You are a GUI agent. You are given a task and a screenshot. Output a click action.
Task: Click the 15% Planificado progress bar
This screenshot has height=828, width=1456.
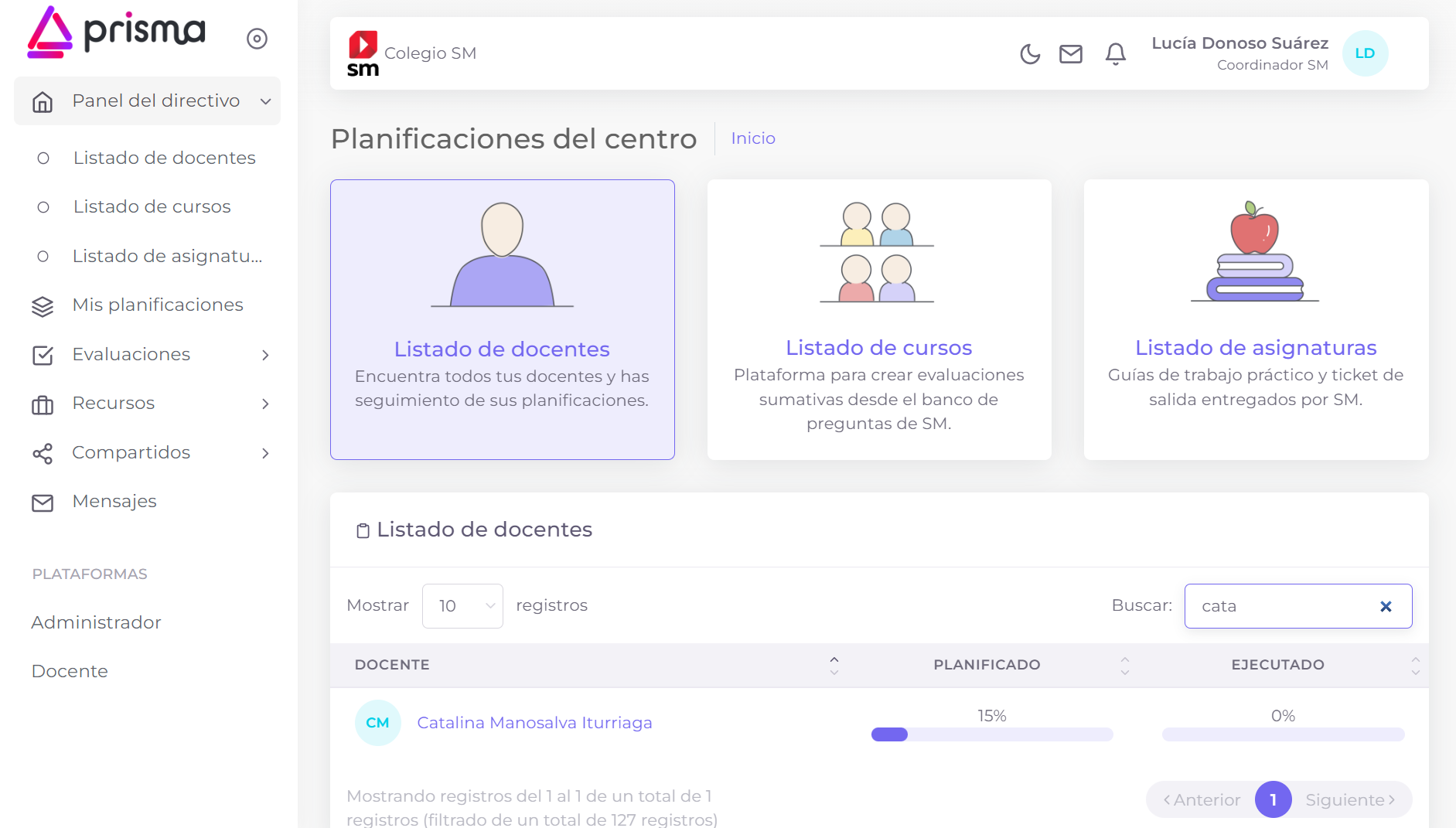tap(991, 734)
